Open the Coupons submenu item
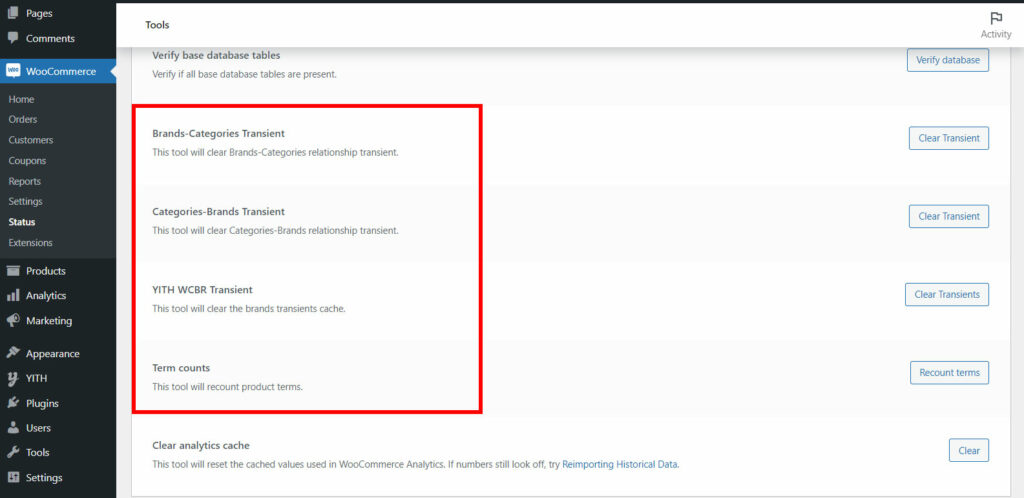The width and height of the screenshot is (1024, 498). coord(27,161)
